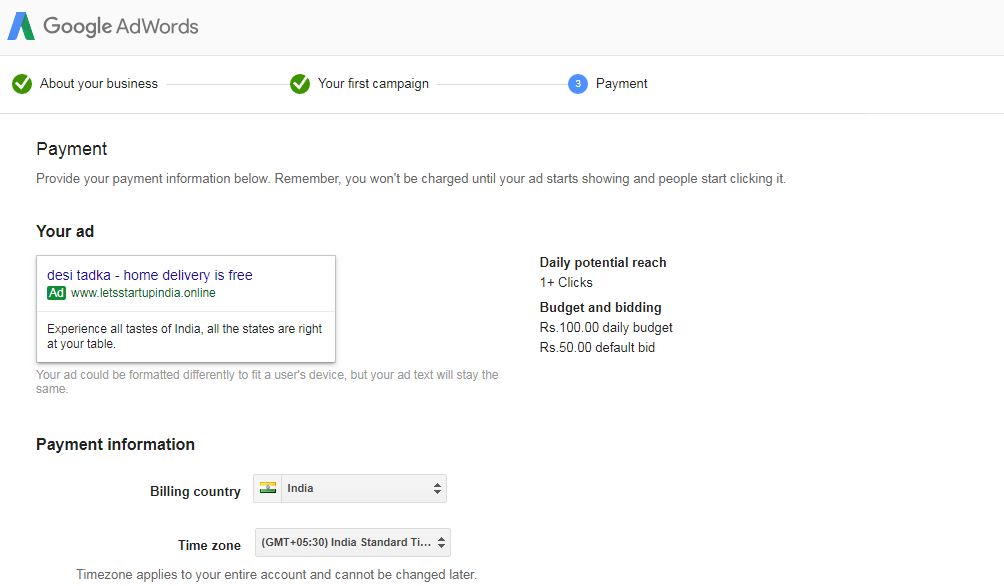Click the Time zone label
This screenshot has width=1004, height=586.
pyautogui.click(x=209, y=545)
